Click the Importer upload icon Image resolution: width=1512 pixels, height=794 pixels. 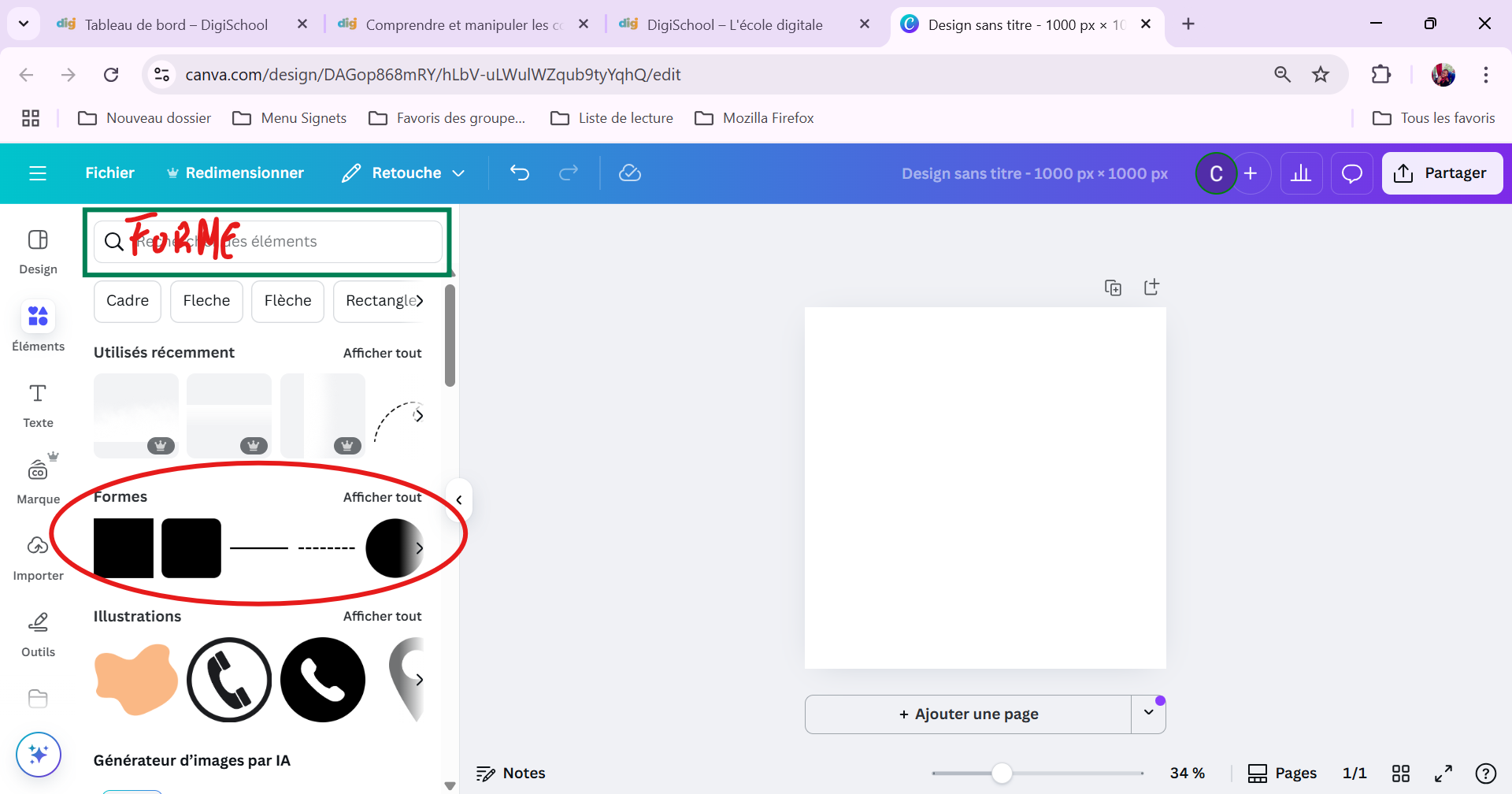click(x=38, y=557)
